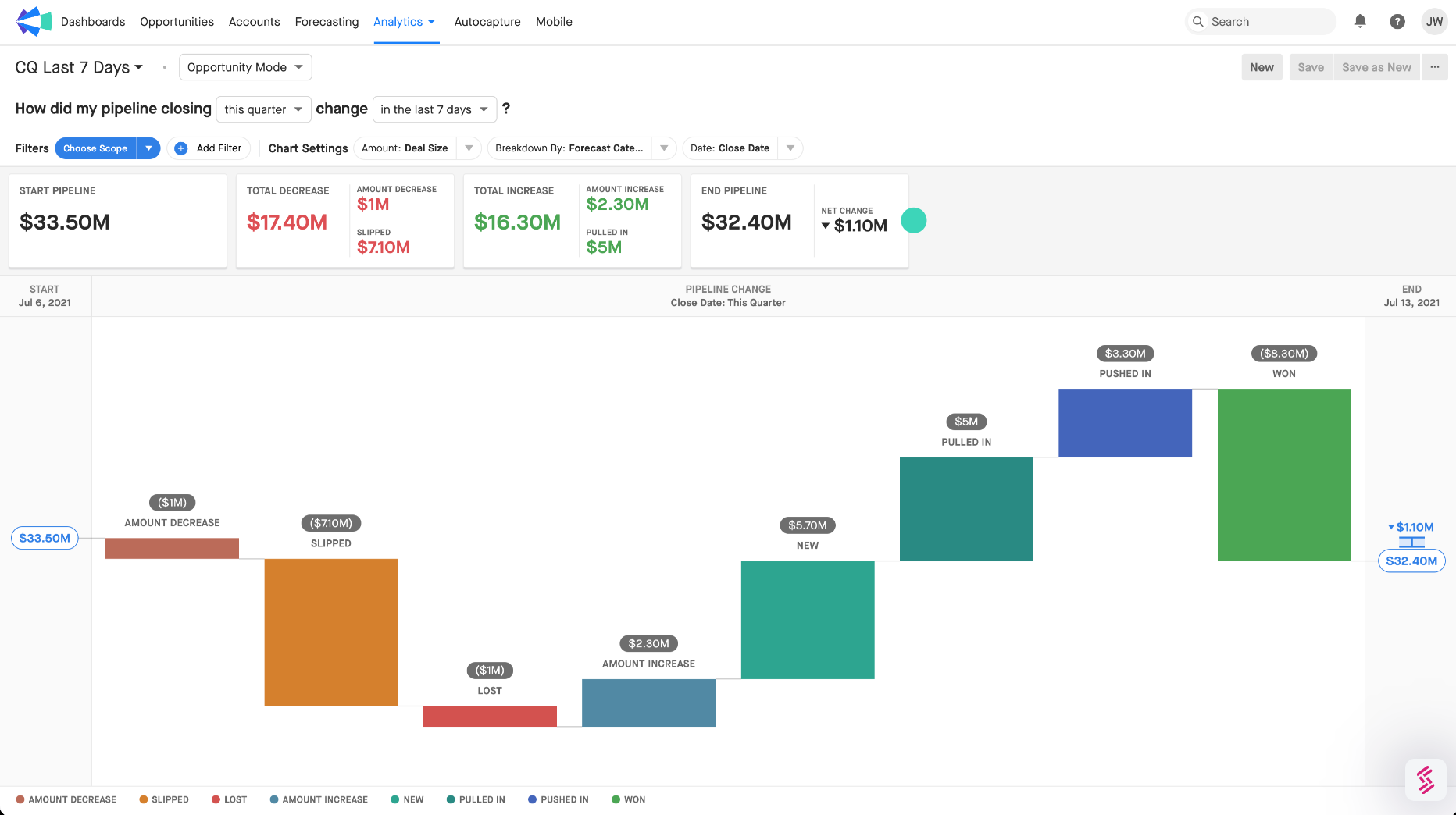
Task: Click the notifications bell icon
Action: pos(1360,22)
